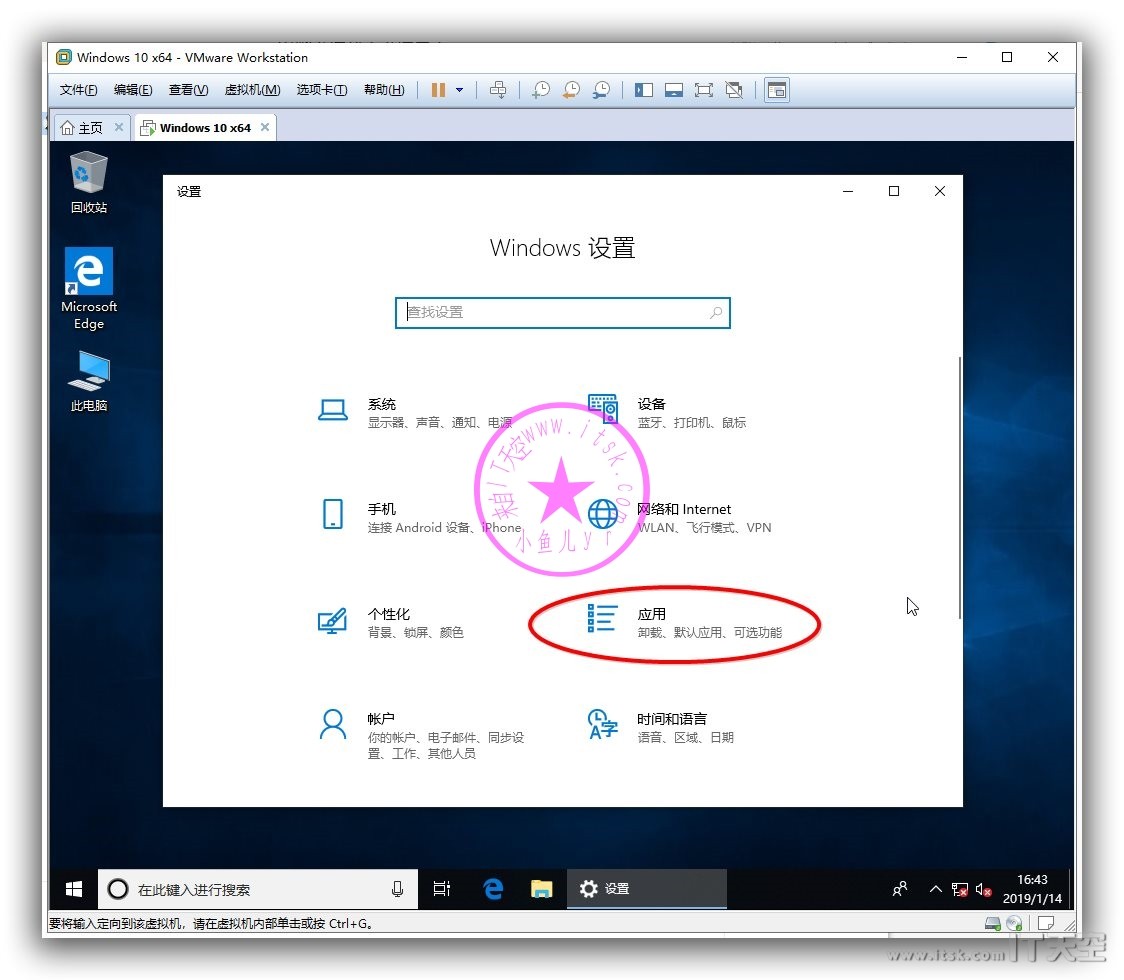
Task: Select the 此电脑 desktop icon
Action: coord(89,381)
